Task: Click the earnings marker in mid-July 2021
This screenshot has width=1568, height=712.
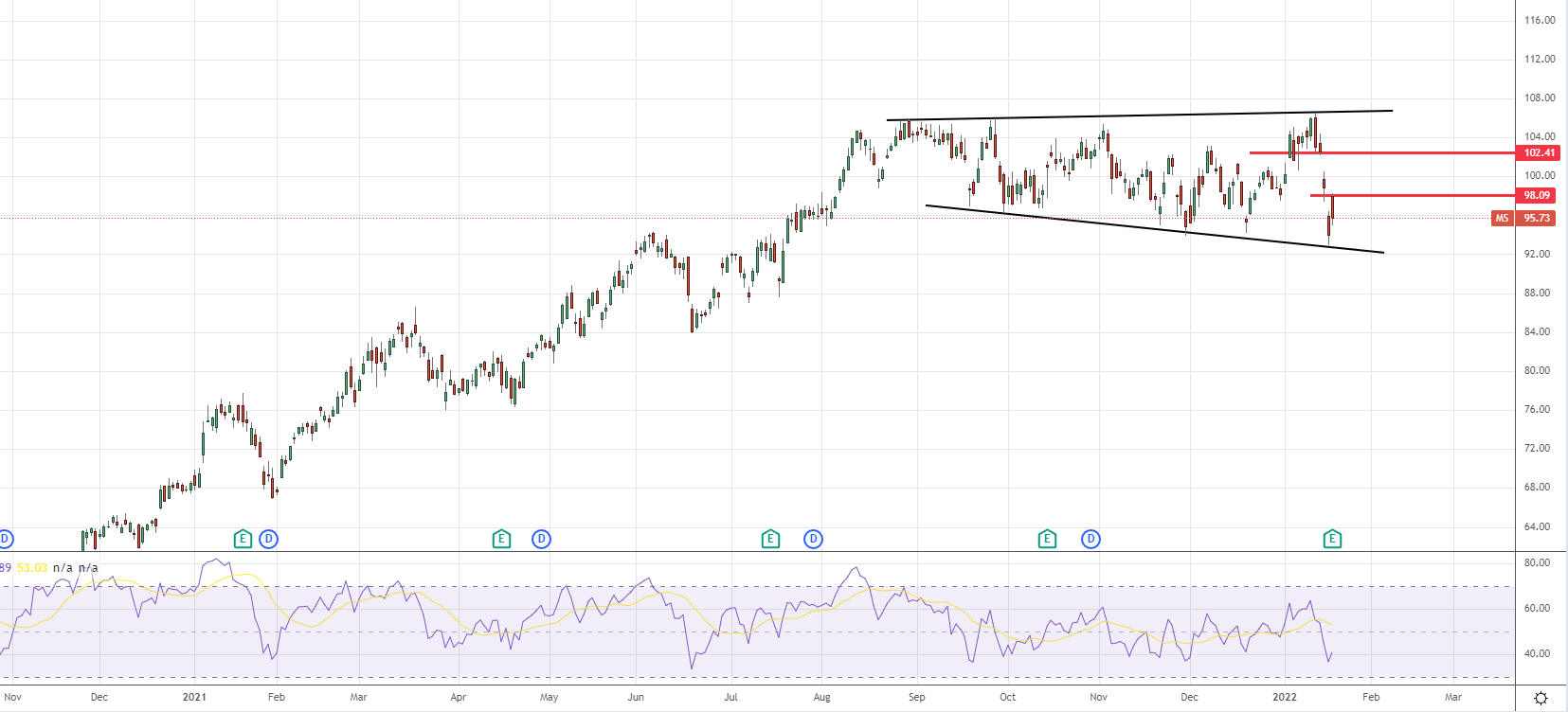Action: click(770, 540)
